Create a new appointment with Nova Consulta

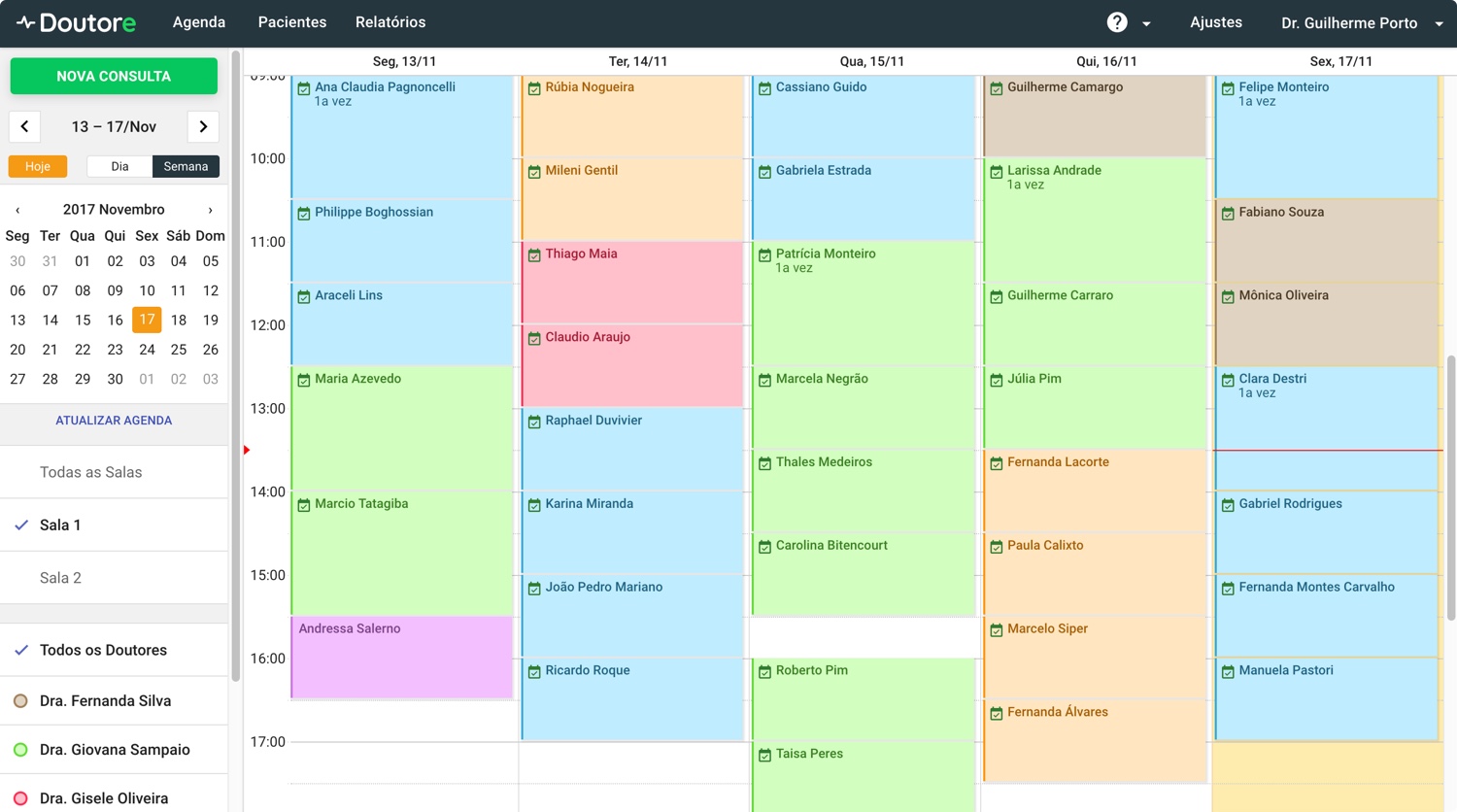tap(114, 76)
